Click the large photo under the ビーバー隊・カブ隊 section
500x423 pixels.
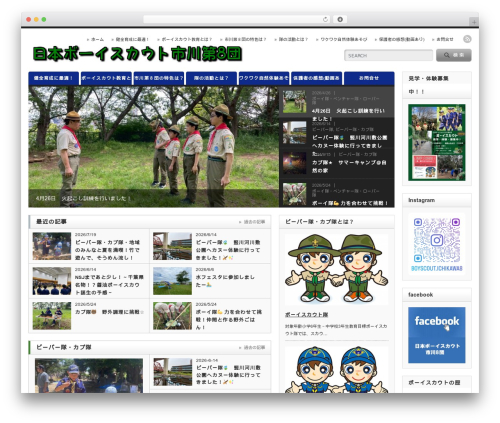click(x=89, y=375)
